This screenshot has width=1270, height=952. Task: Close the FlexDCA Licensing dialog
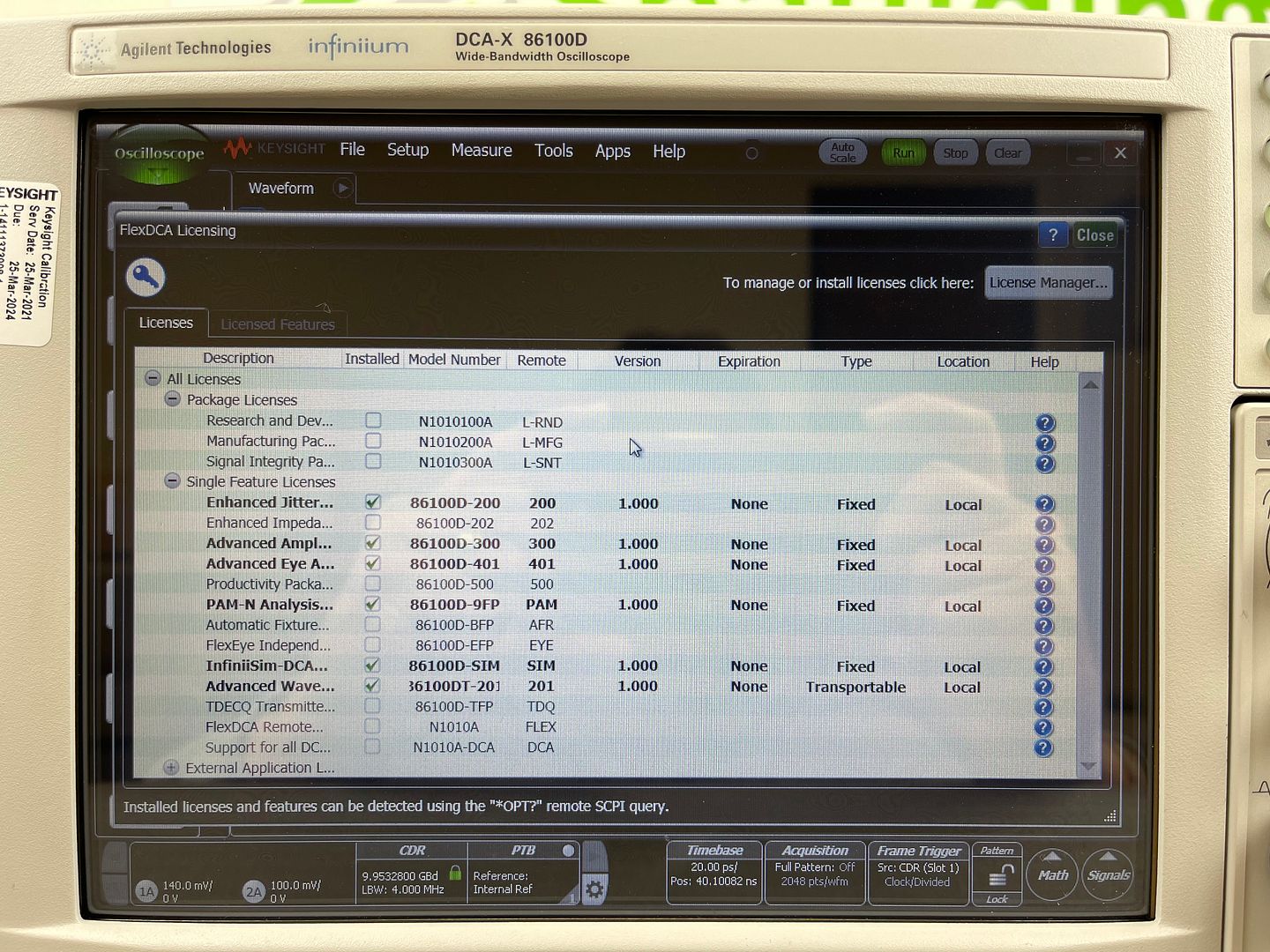click(1095, 235)
